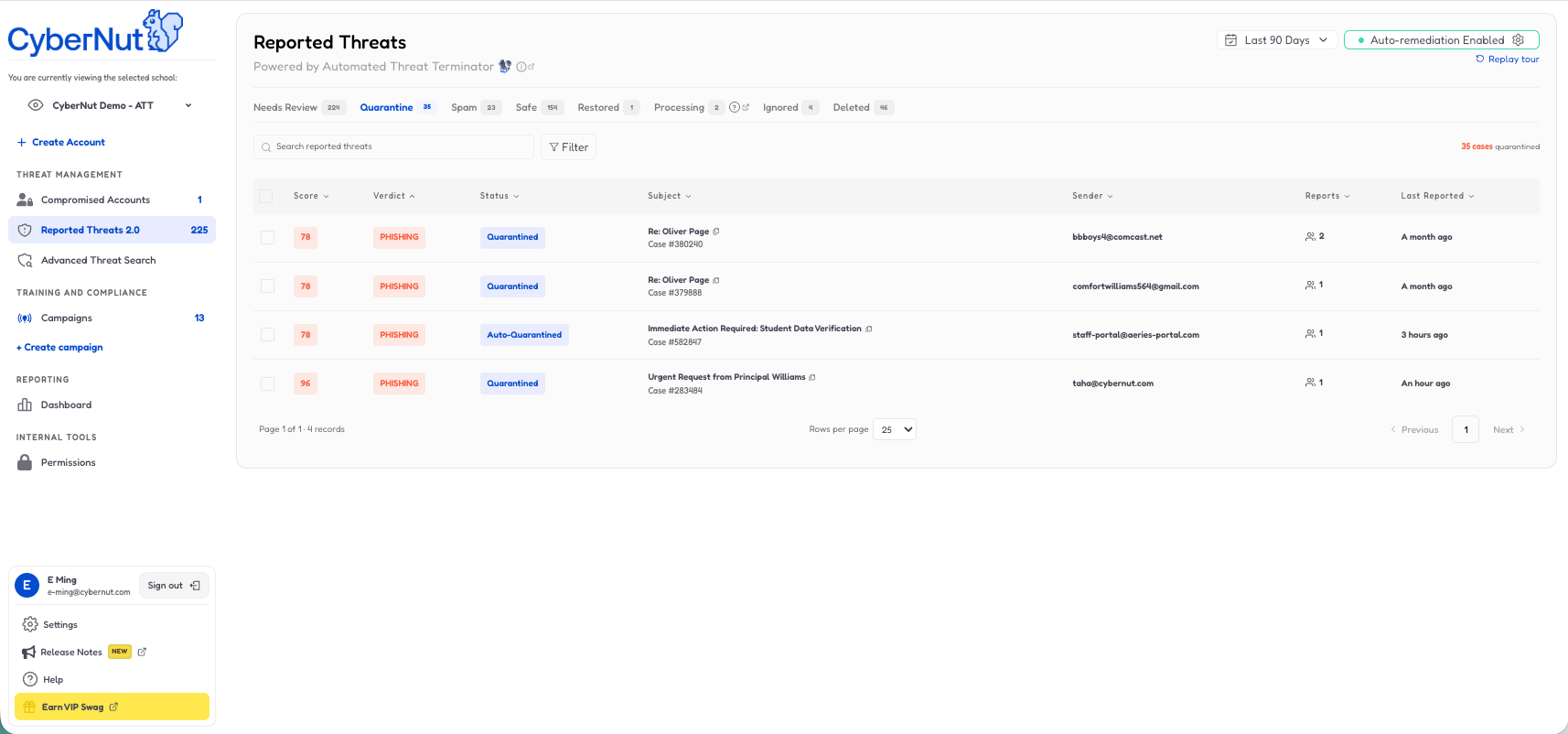Click the eye icon beside CyberNut Demo - ATT

point(36,105)
